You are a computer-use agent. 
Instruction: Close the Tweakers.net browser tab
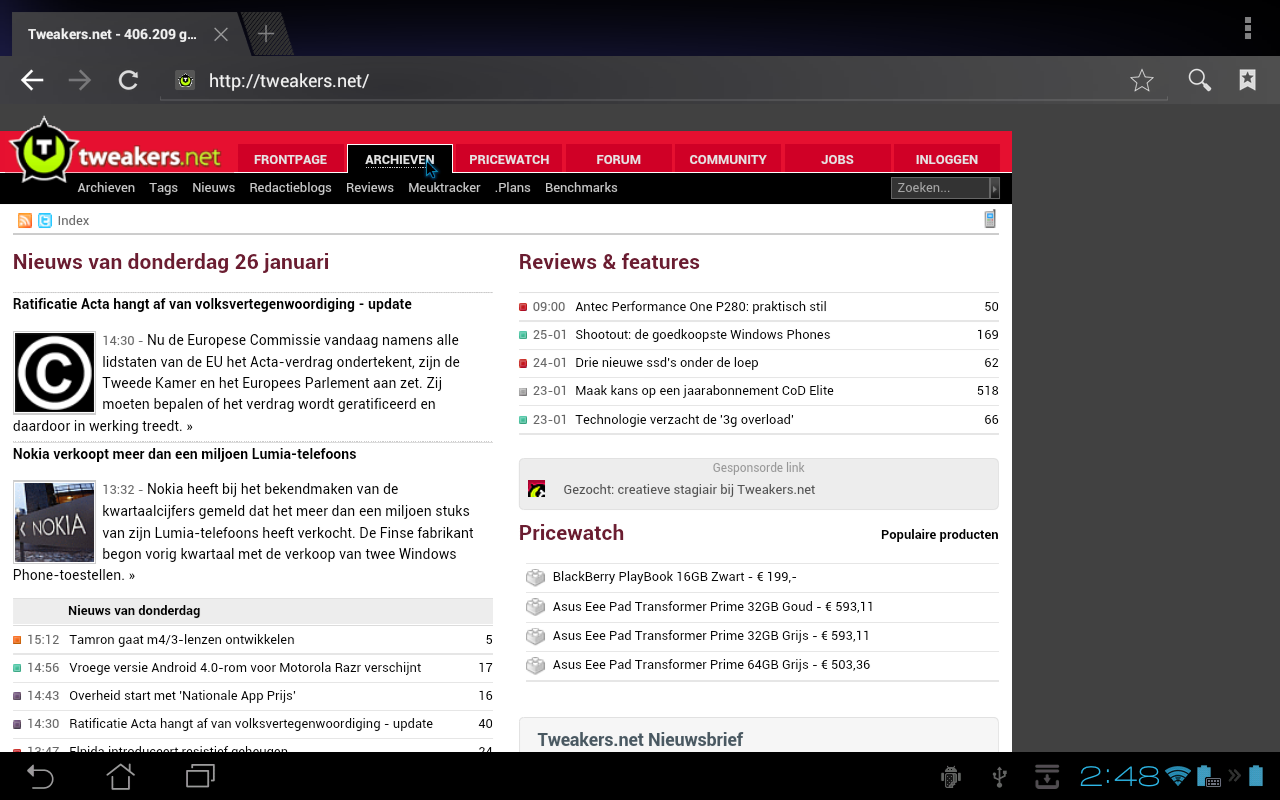[x=221, y=35]
